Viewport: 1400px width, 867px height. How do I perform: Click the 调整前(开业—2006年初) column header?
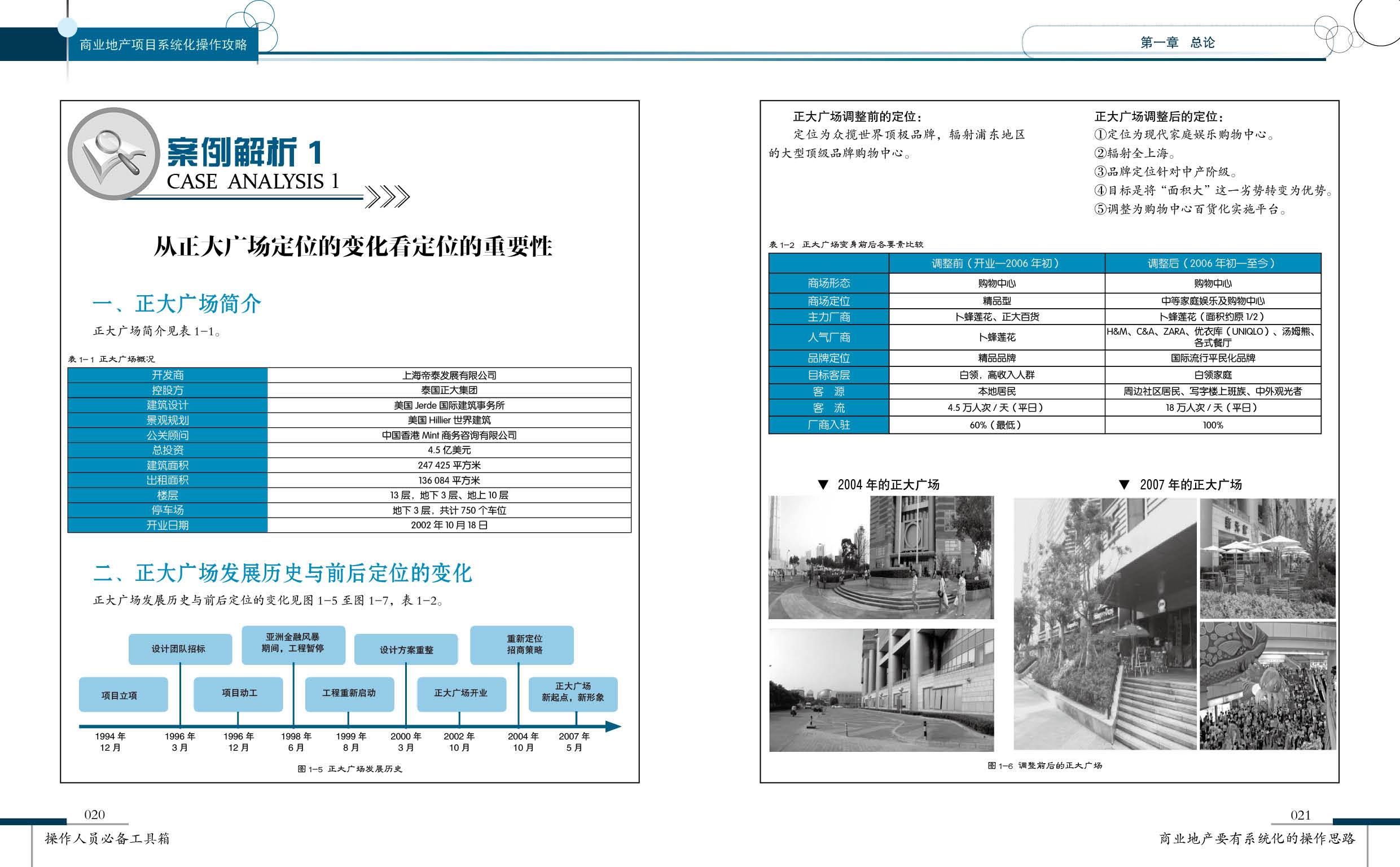(996, 263)
